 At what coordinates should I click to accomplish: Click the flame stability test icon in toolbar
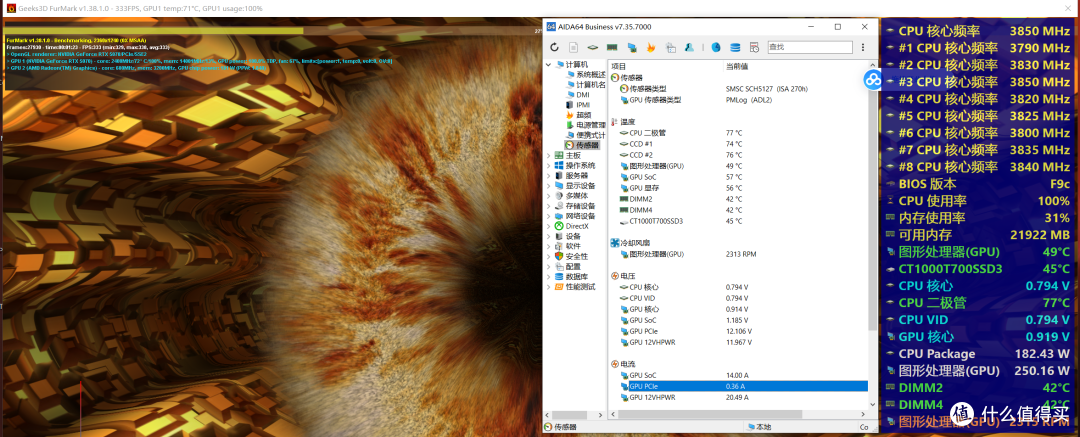(x=651, y=48)
